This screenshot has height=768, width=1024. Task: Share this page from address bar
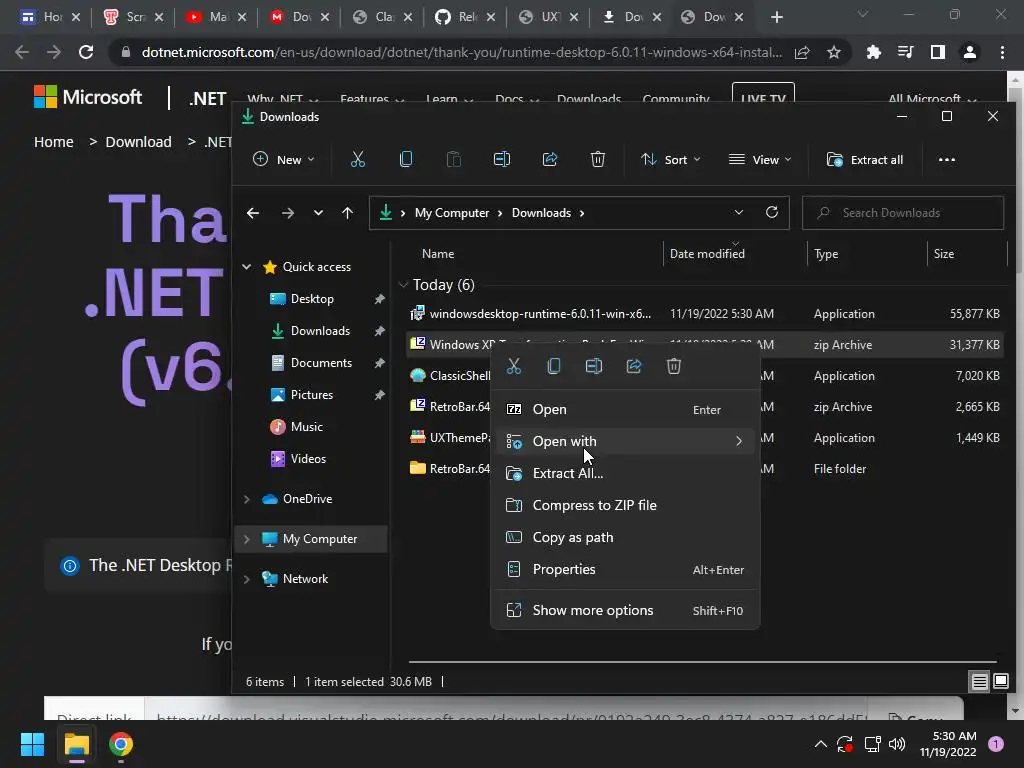(801, 52)
